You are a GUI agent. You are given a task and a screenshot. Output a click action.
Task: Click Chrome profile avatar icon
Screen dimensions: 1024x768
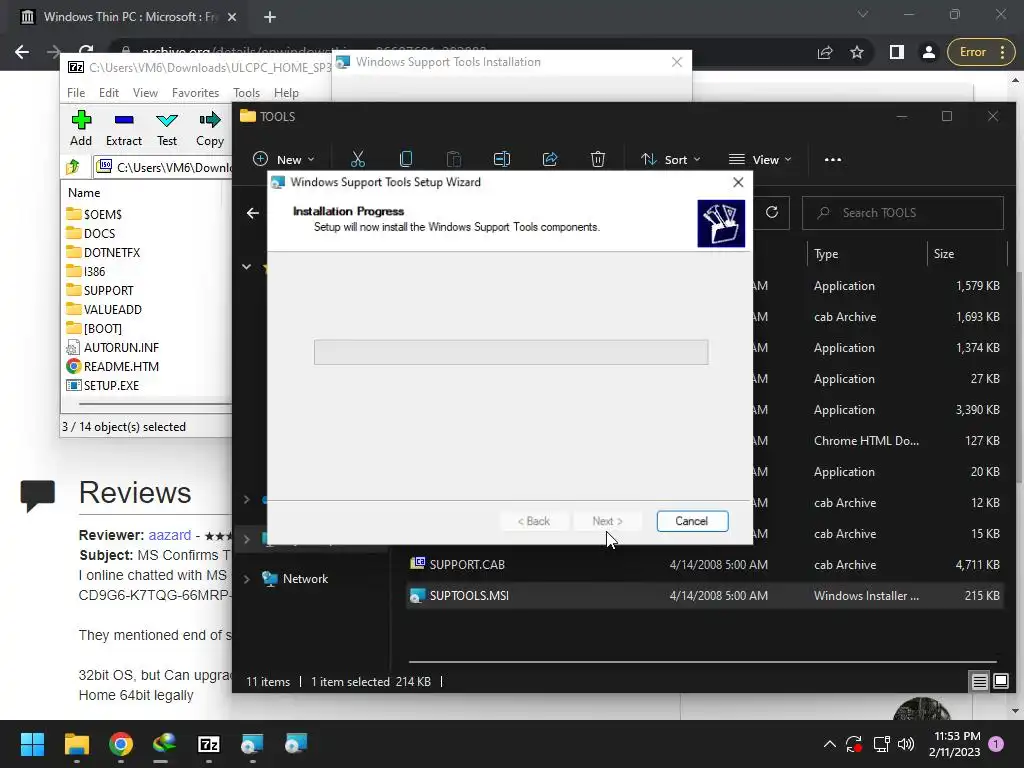click(x=928, y=52)
